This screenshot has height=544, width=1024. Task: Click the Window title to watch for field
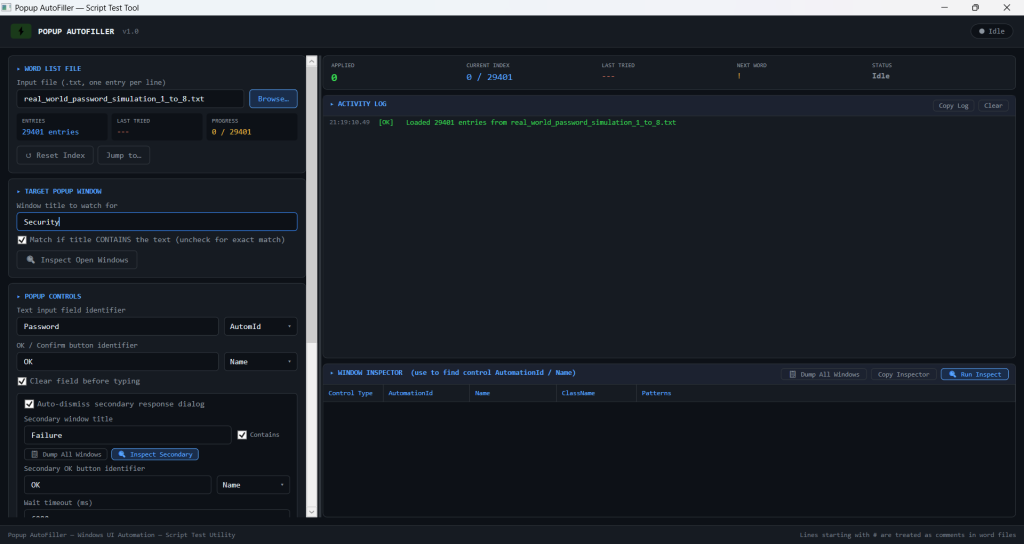[x=157, y=222]
